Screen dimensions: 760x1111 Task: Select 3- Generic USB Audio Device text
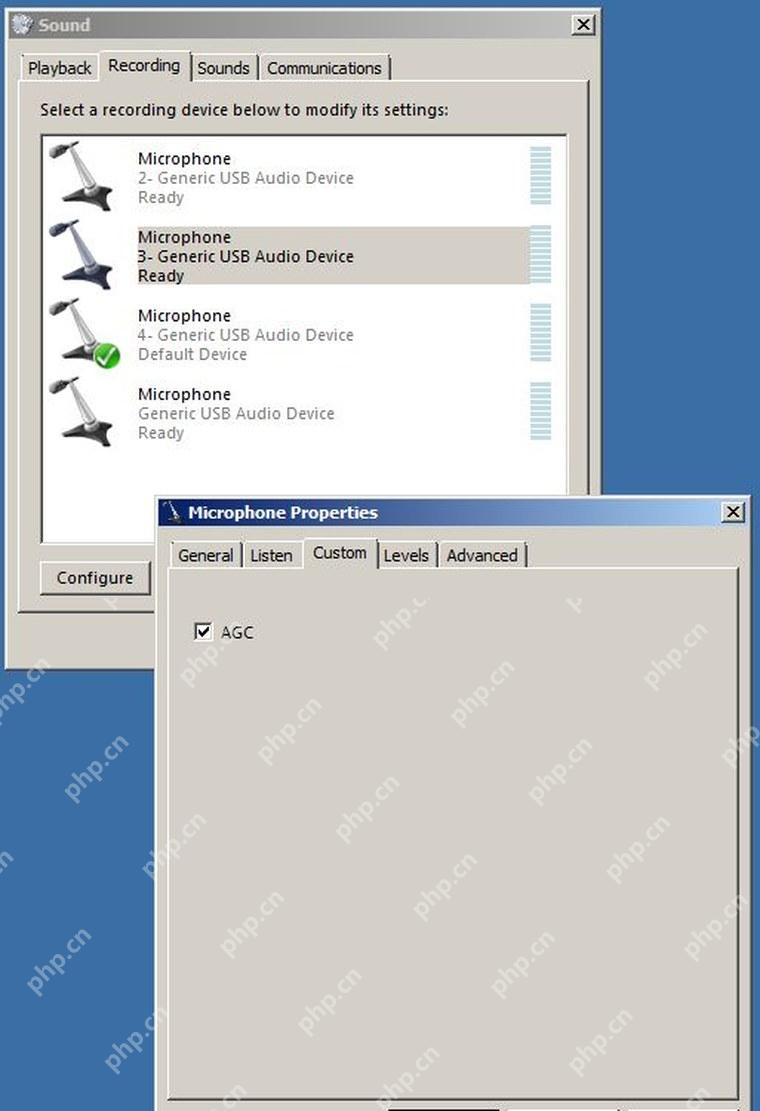tap(246, 256)
